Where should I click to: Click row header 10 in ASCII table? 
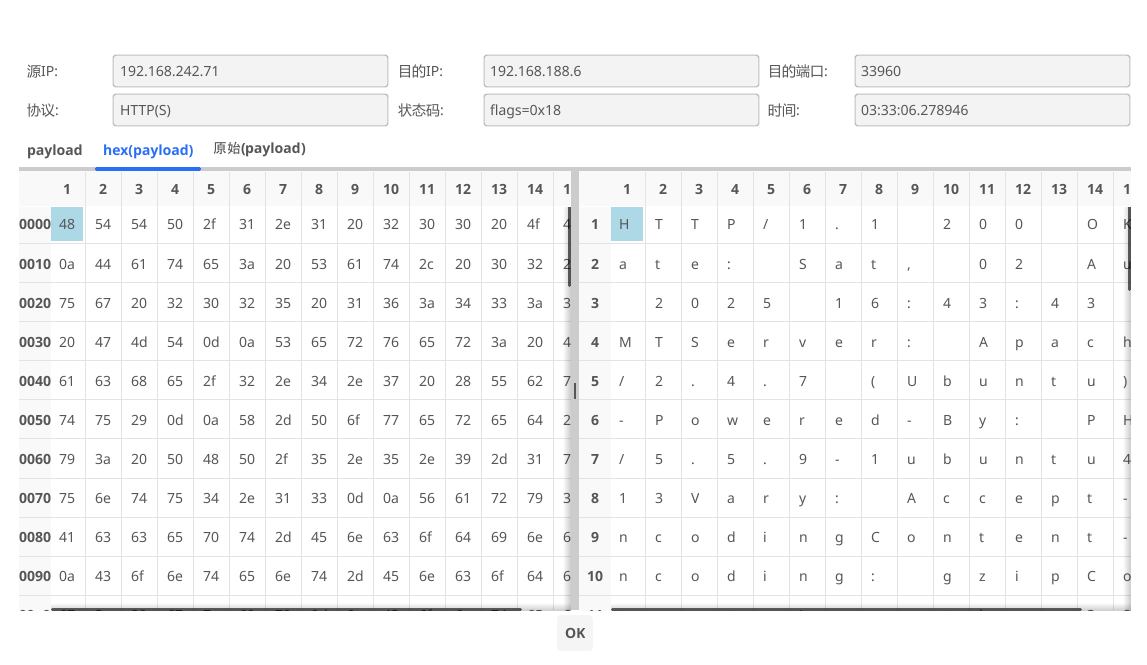[x=595, y=576]
